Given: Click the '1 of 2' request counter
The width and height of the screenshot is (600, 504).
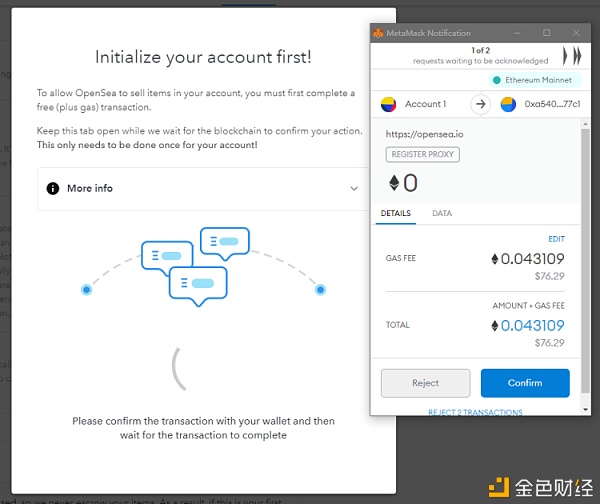Looking at the screenshot, I should (x=481, y=51).
